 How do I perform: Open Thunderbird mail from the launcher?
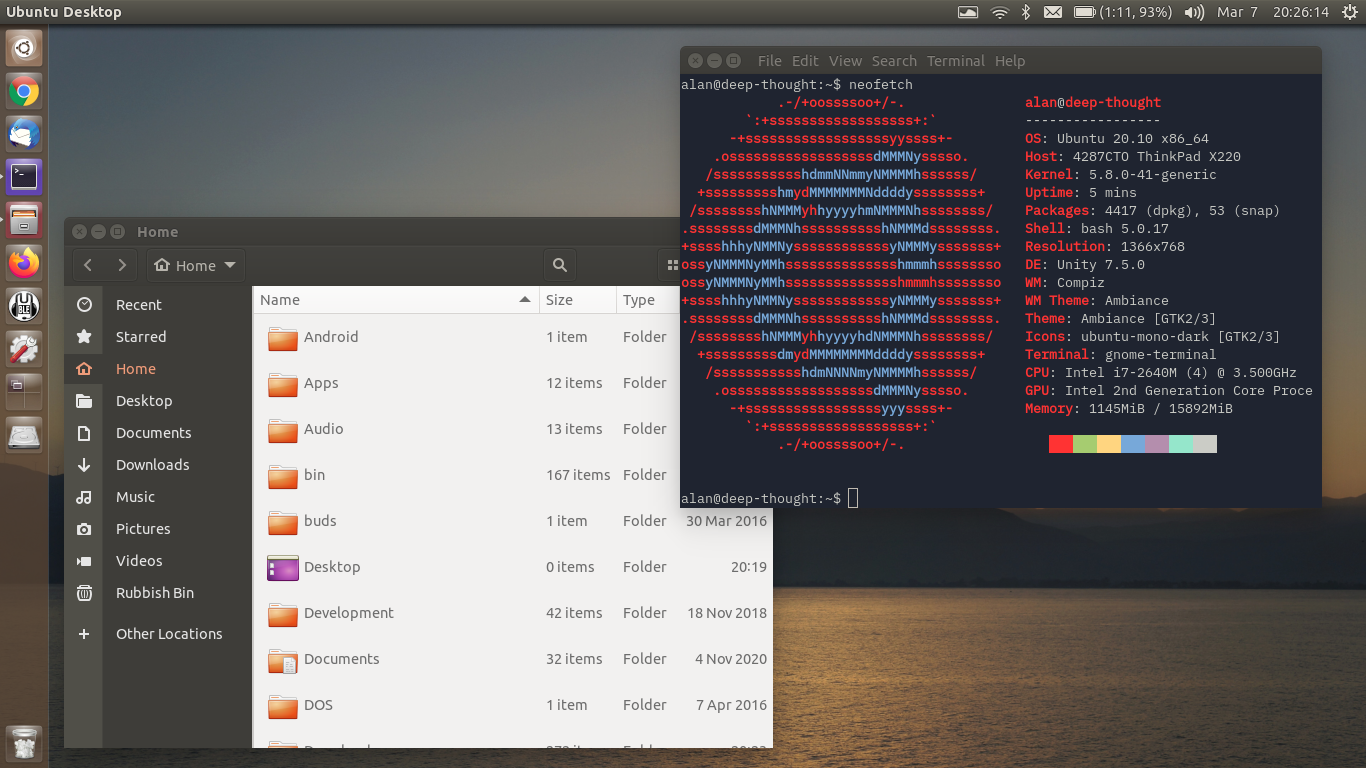click(24, 134)
